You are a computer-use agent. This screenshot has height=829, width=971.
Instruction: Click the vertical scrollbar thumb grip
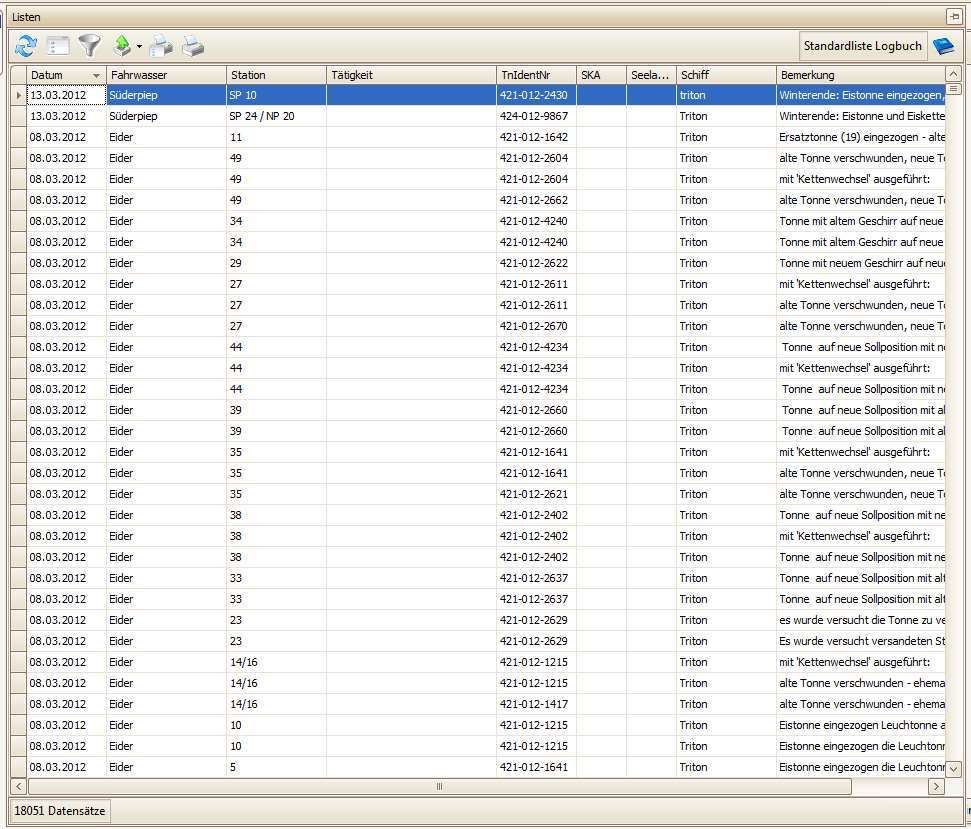coord(953,89)
